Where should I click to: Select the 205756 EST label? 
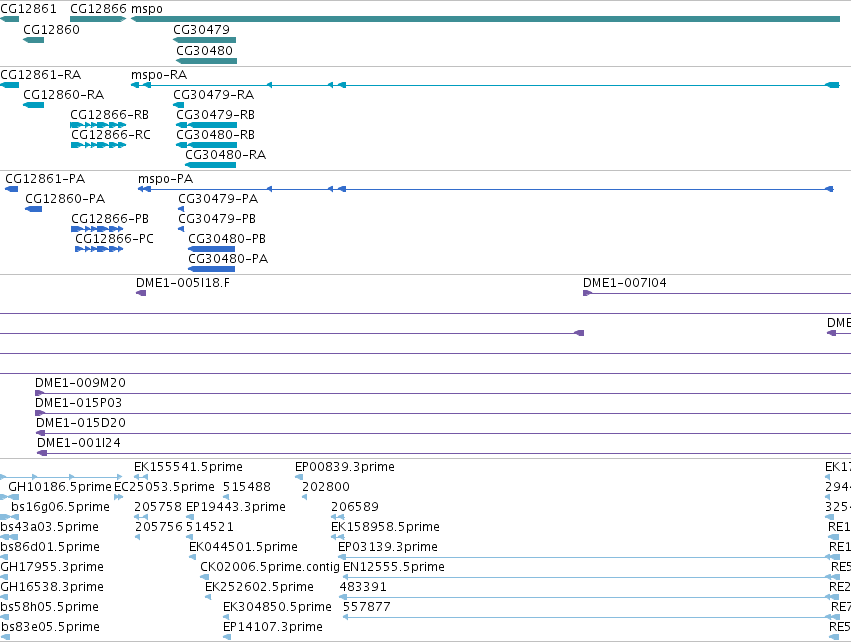158,527
